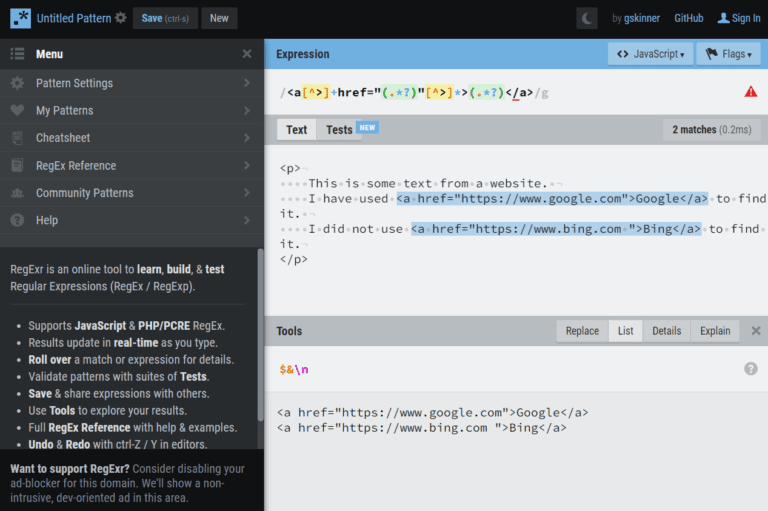
Task: Click Sign In in header
Action: click(739, 18)
